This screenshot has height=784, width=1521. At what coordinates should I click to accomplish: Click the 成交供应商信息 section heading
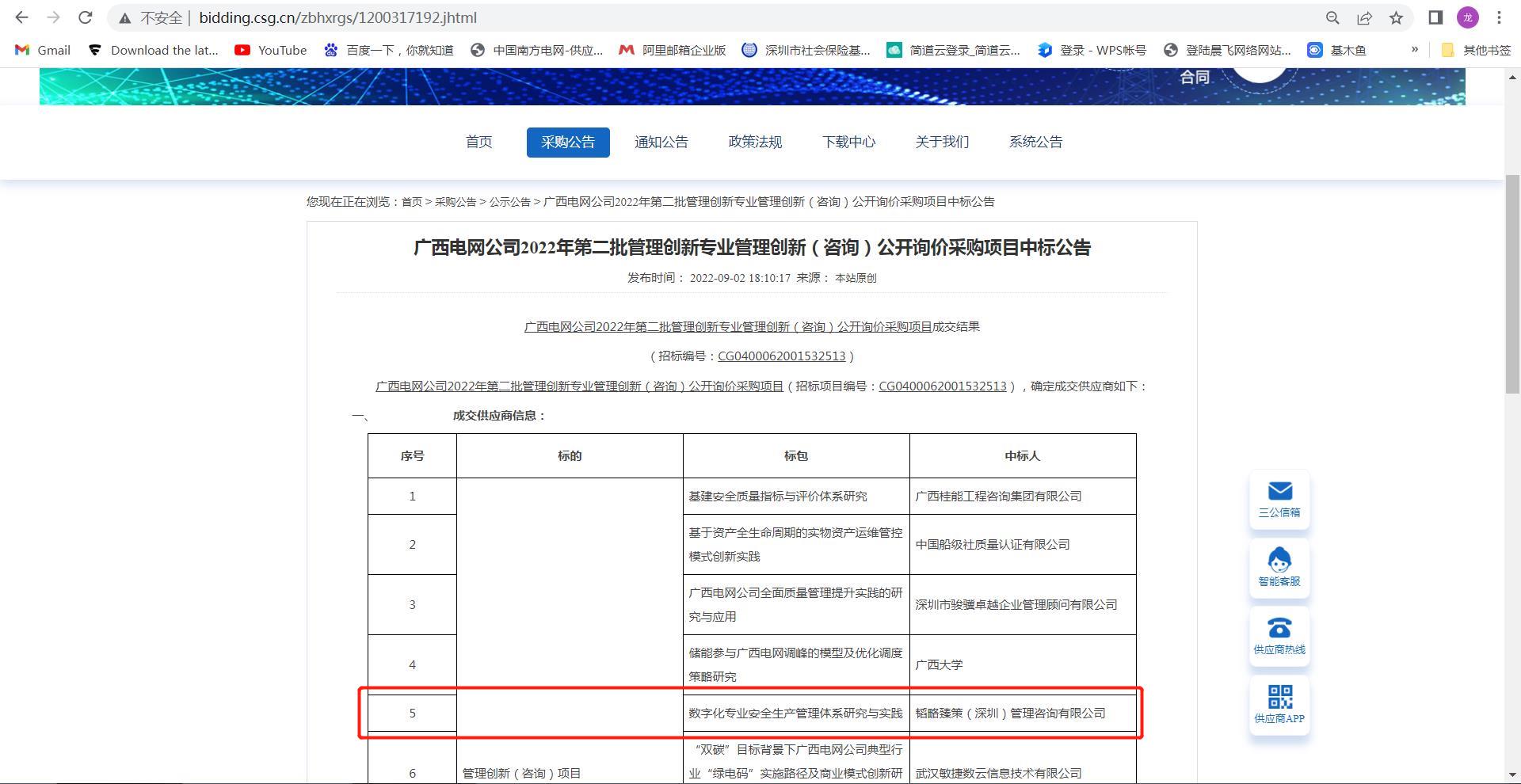click(x=500, y=416)
